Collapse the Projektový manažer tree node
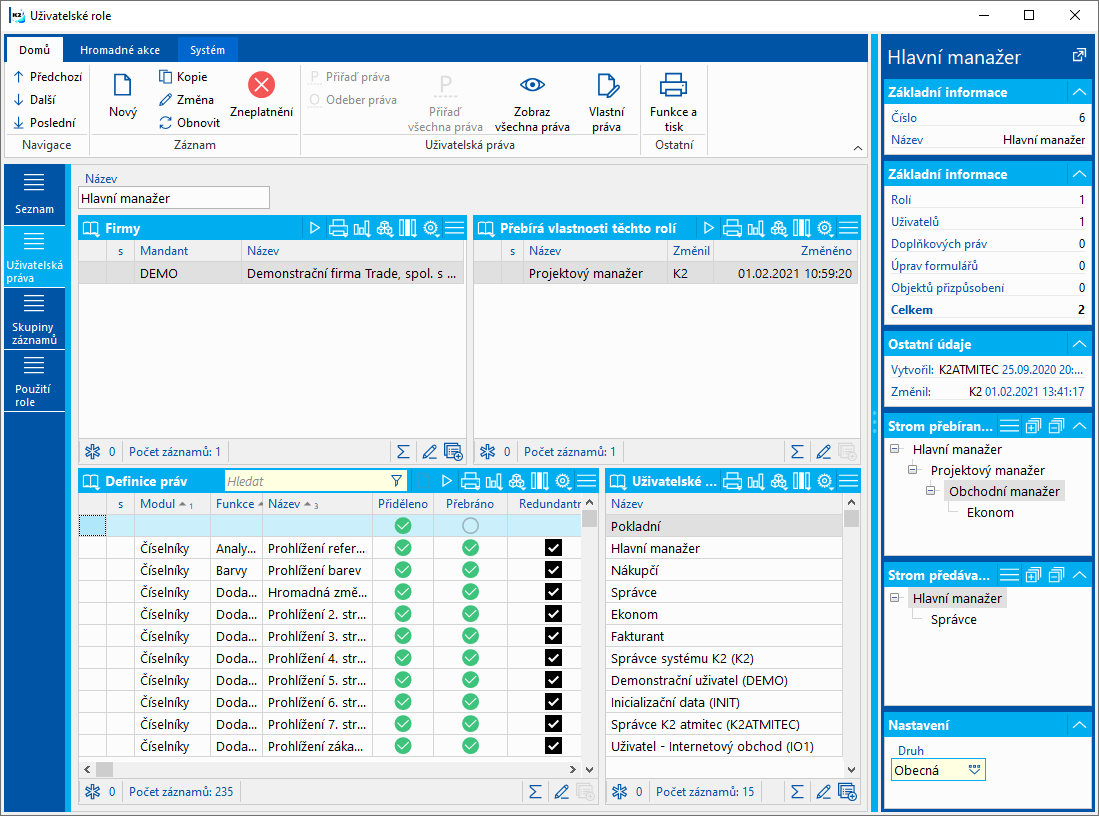This screenshot has height=816, width=1099. point(912,470)
